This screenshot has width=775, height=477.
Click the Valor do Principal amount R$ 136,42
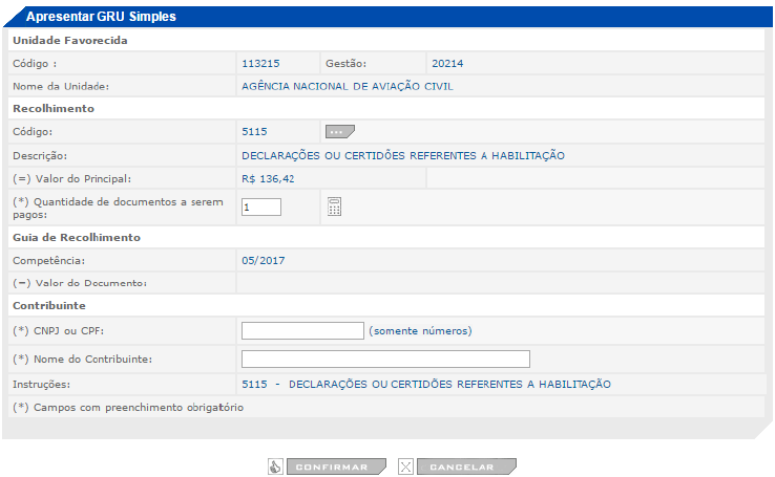(x=267, y=179)
